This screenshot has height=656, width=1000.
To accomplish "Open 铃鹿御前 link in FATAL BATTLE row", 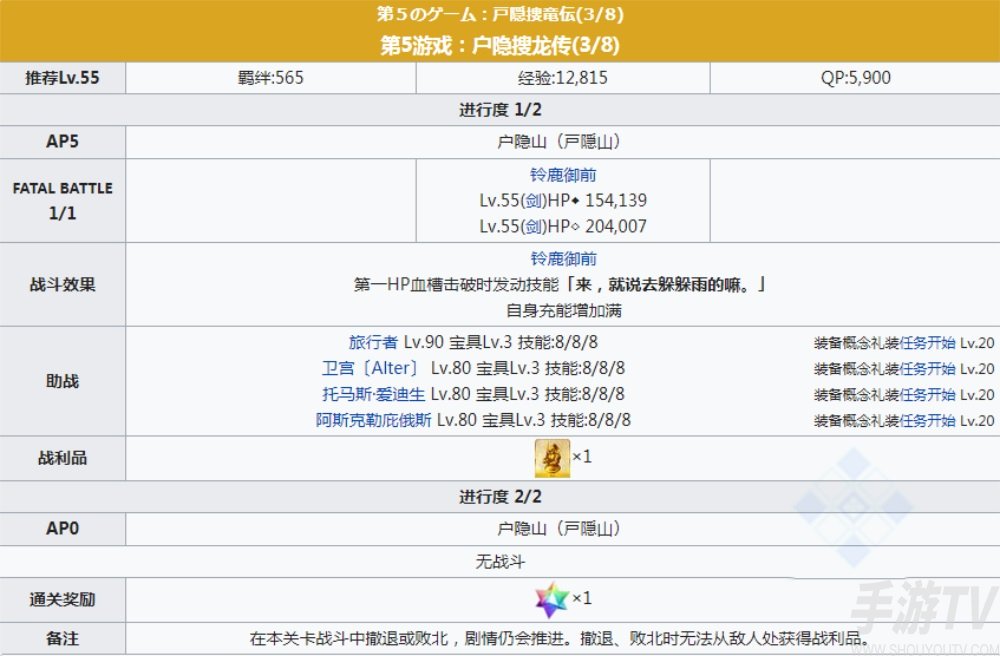I will click(563, 175).
